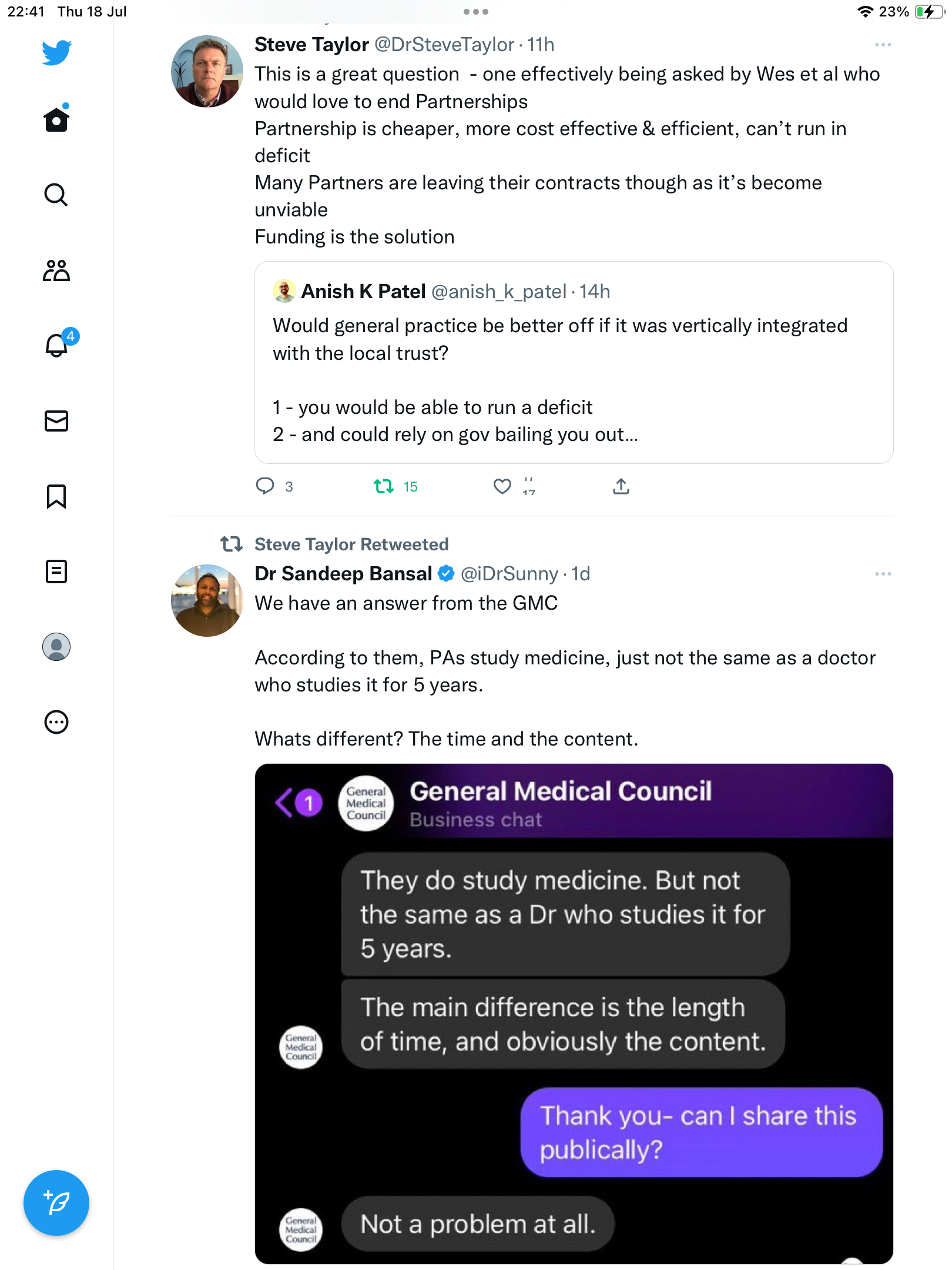The height and width of the screenshot is (1270, 952).
Task: Reply to Steve Taylor's tweet
Action: point(265,486)
